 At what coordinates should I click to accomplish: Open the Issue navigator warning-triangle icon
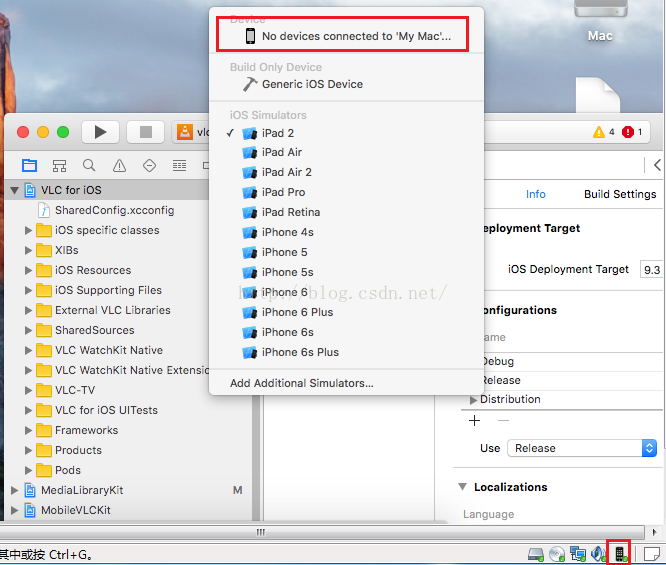119,165
